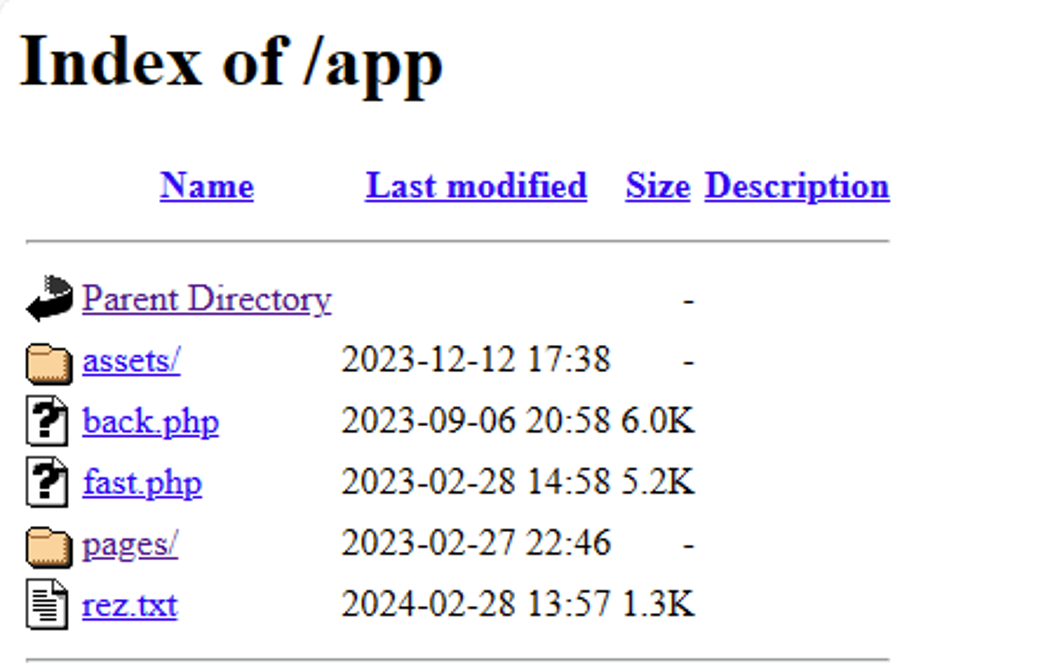Click the question mark icon beside fast.php
This screenshot has height=663, width=1050.
point(47,484)
